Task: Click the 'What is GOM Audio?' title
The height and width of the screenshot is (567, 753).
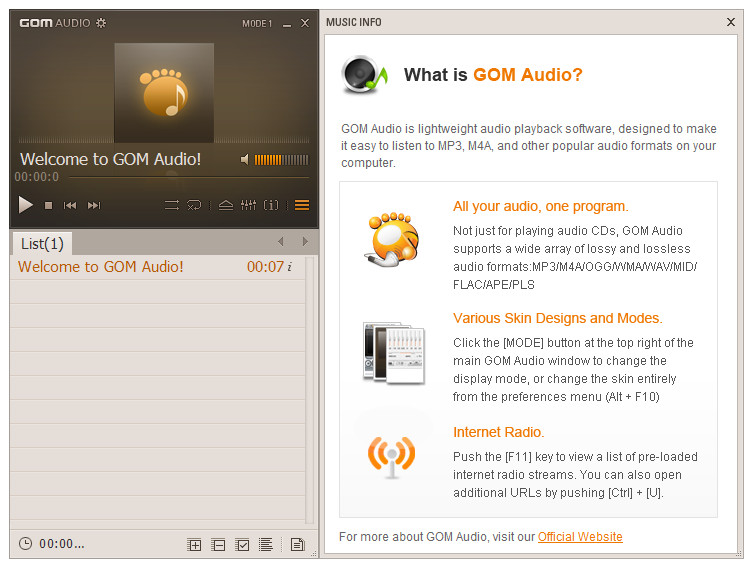Action: (493, 75)
